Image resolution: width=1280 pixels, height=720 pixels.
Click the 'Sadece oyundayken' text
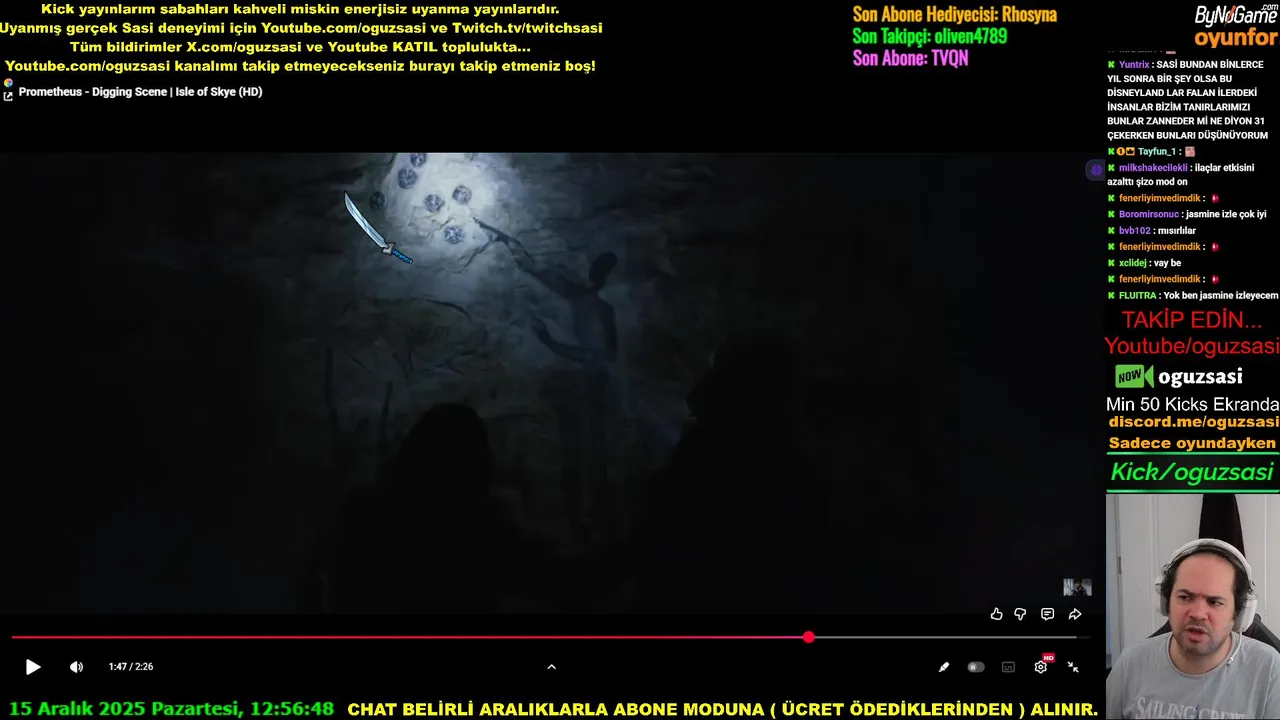[1192, 443]
